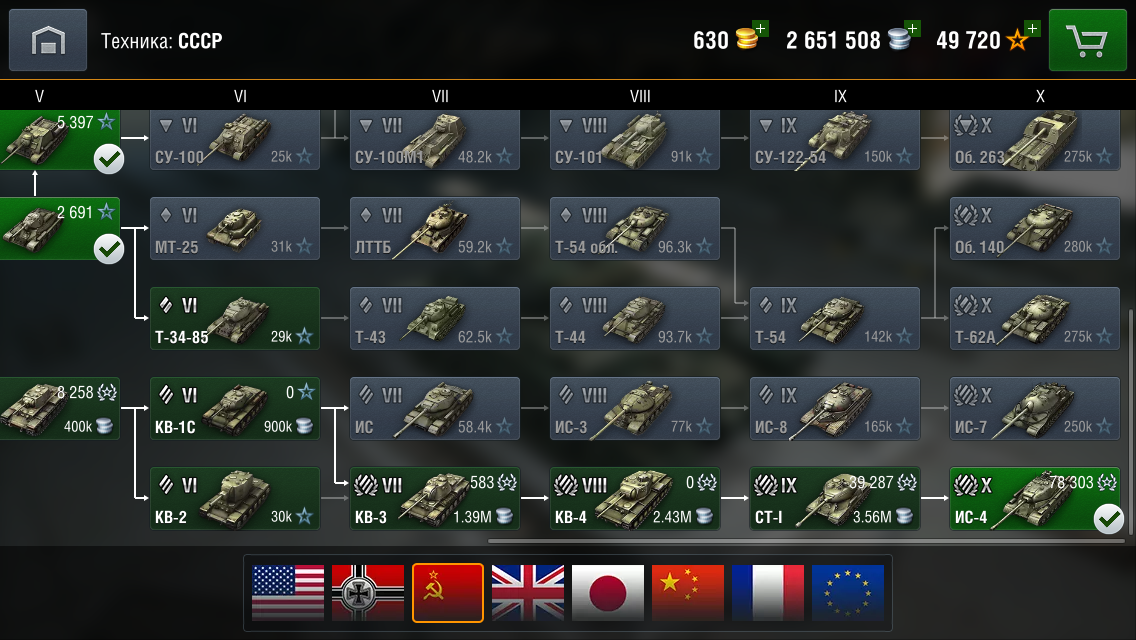Switch to the European nation flag
1136x640 pixels.
click(x=848, y=592)
